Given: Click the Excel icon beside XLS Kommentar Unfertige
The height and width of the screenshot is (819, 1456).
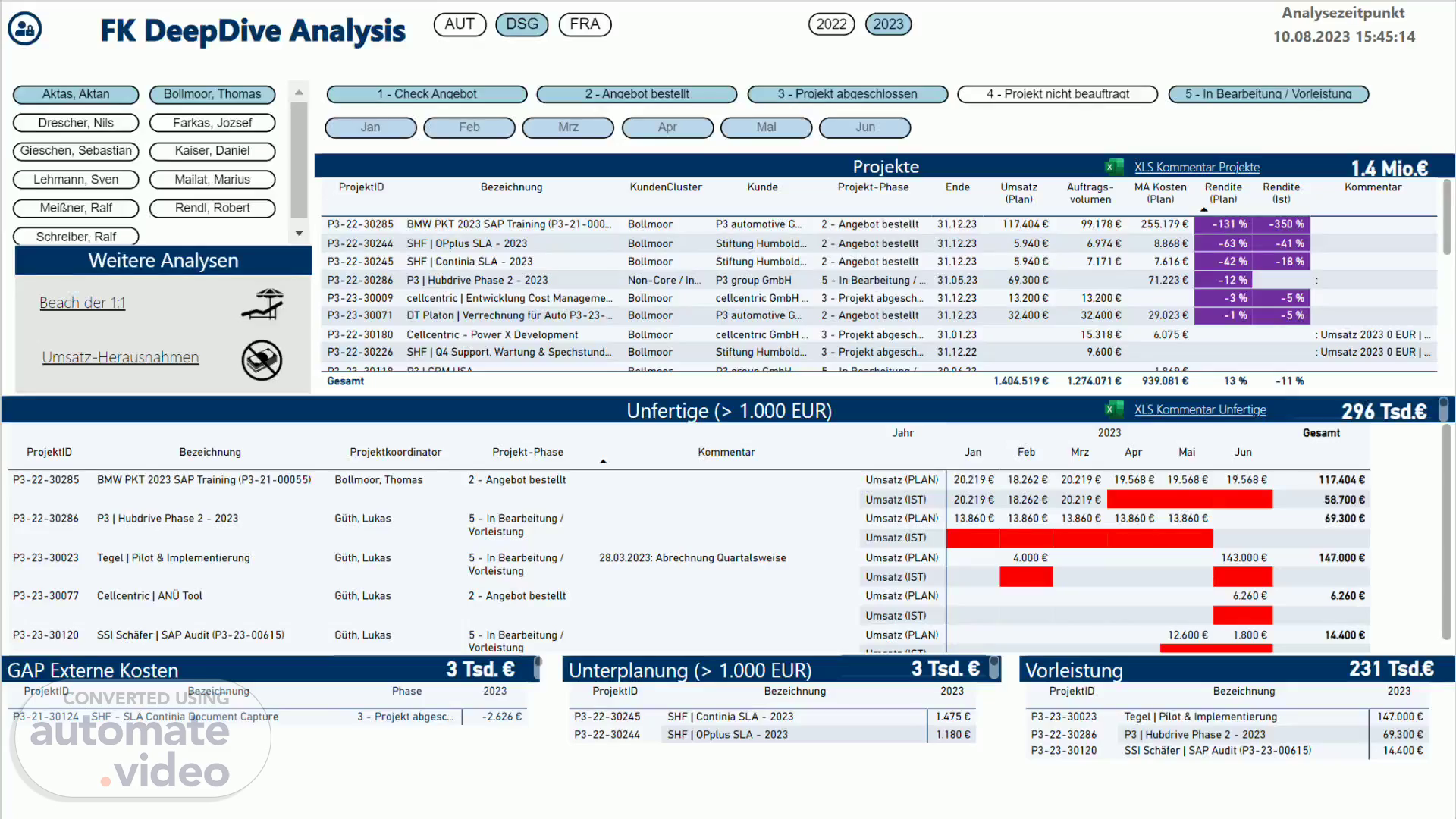Looking at the screenshot, I should pyautogui.click(x=1114, y=409).
